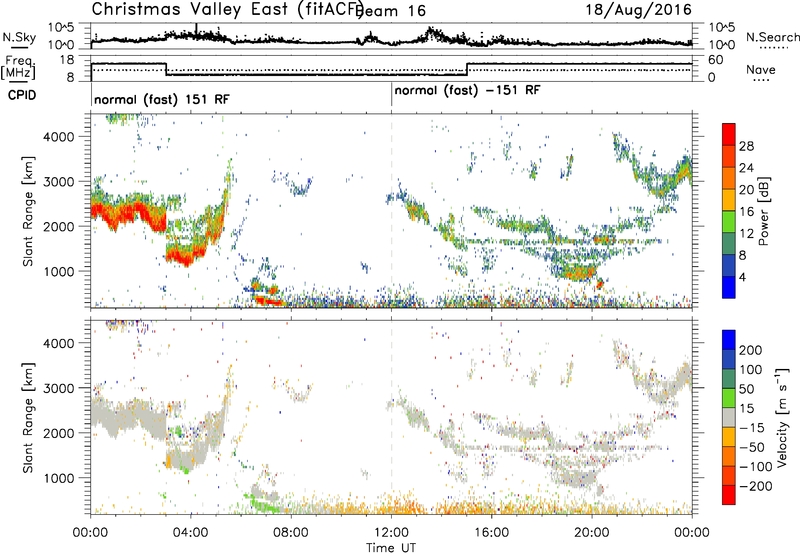Click the velocity colorbar gray segment
Viewport: 800px width, 554px height.
pyautogui.click(x=729, y=417)
